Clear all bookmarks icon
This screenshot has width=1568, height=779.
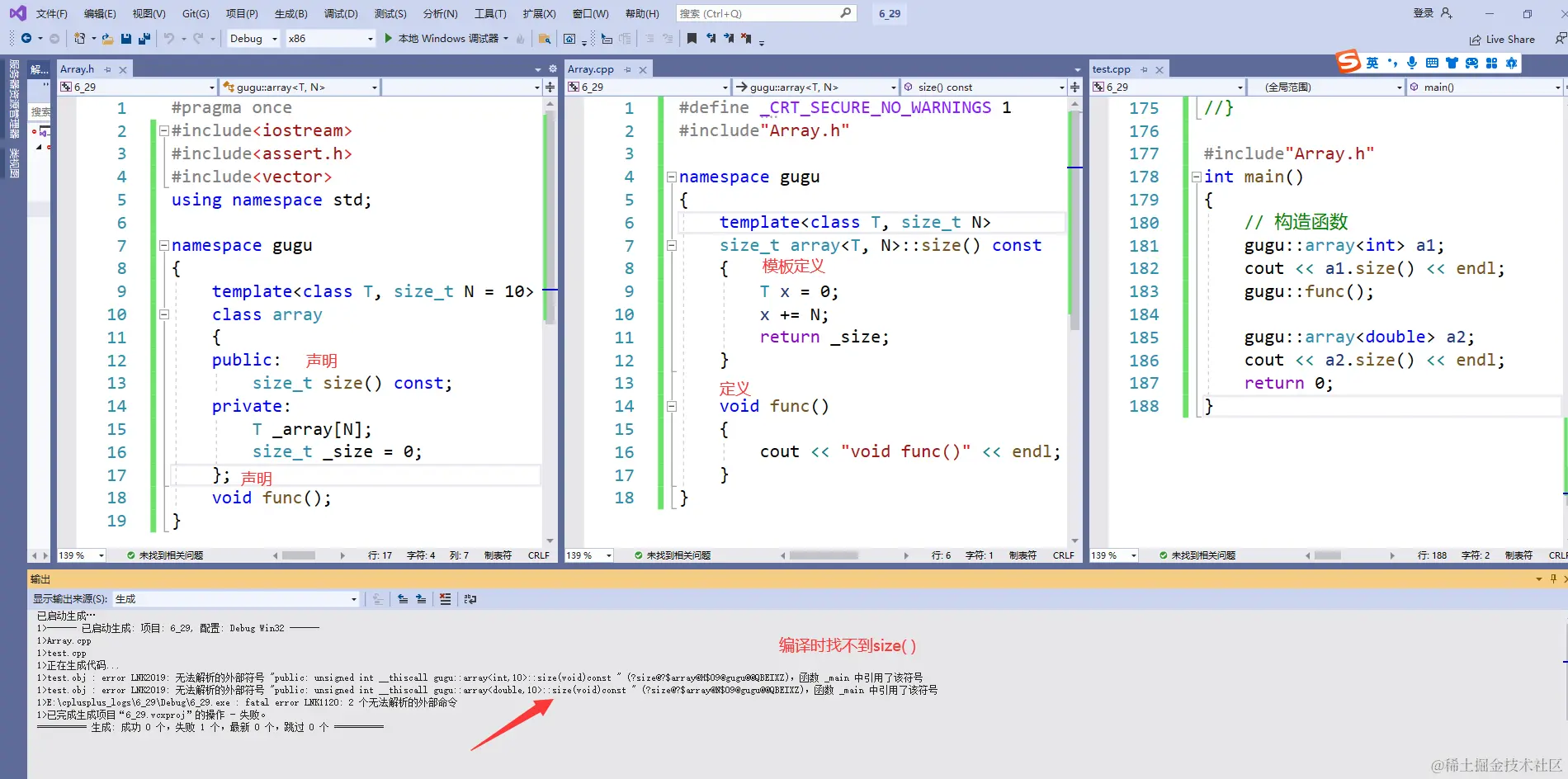pos(746,39)
